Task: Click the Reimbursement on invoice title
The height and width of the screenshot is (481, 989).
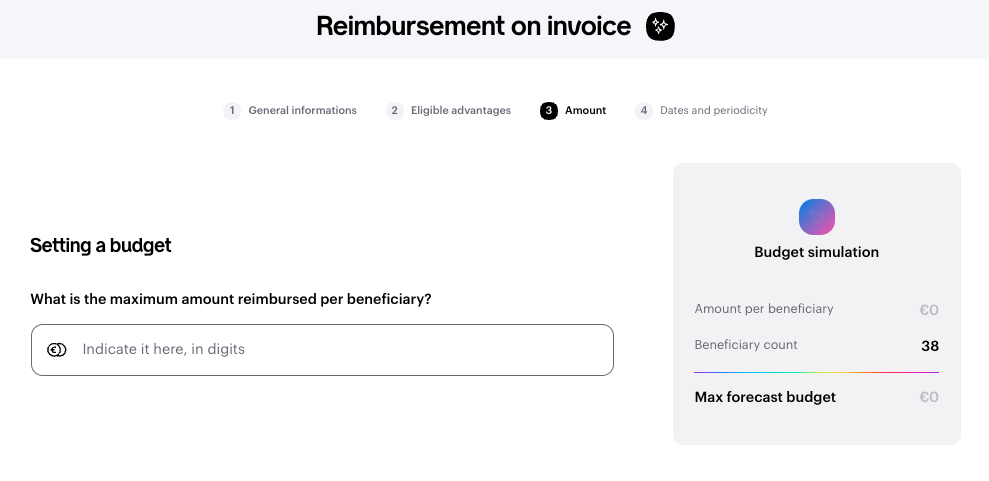Action: click(473, 26)
